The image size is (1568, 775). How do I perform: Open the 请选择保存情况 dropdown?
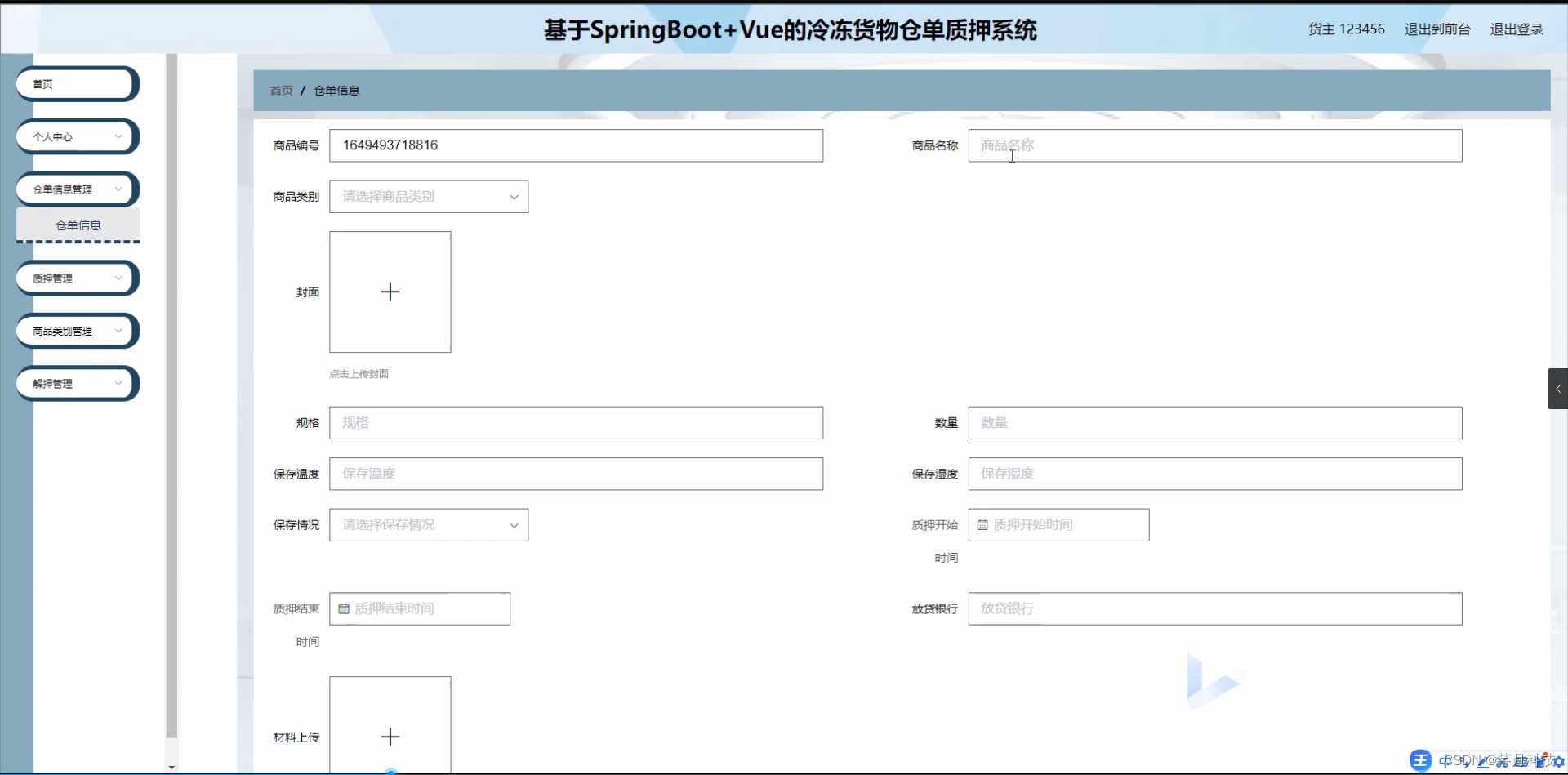coord(429,525)
